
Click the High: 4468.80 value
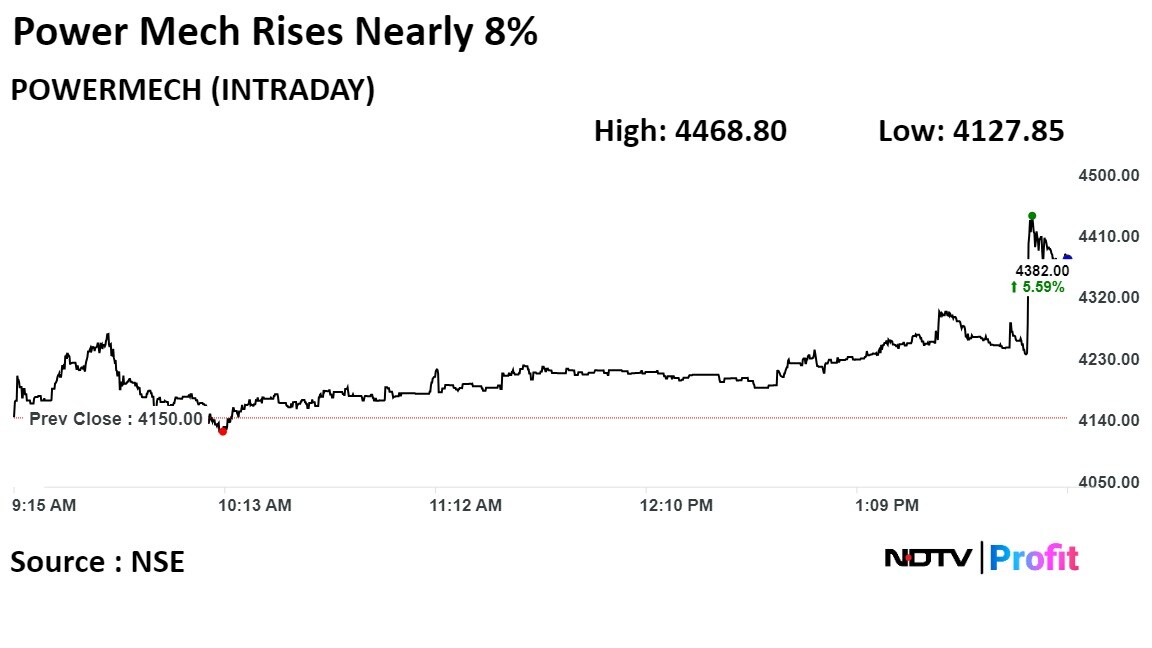coord(690,131)
